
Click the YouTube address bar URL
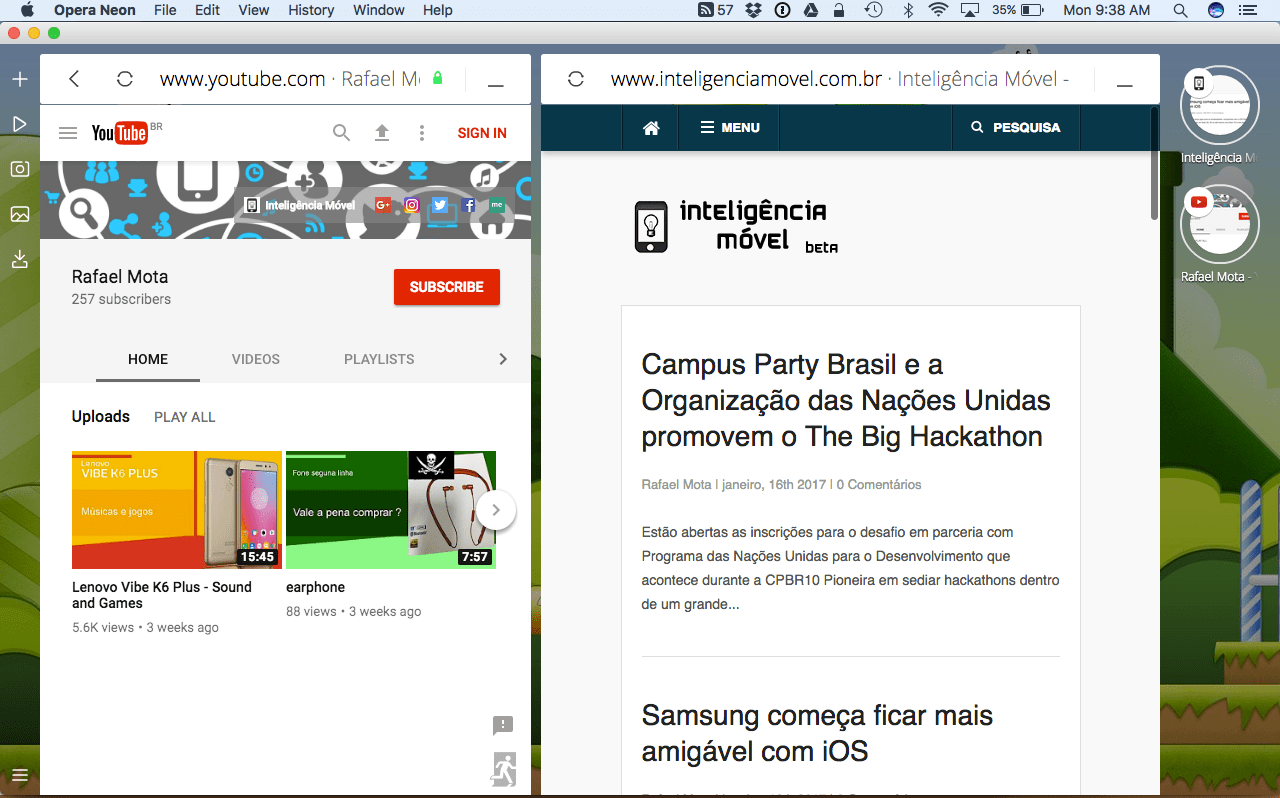click(290, 79)
